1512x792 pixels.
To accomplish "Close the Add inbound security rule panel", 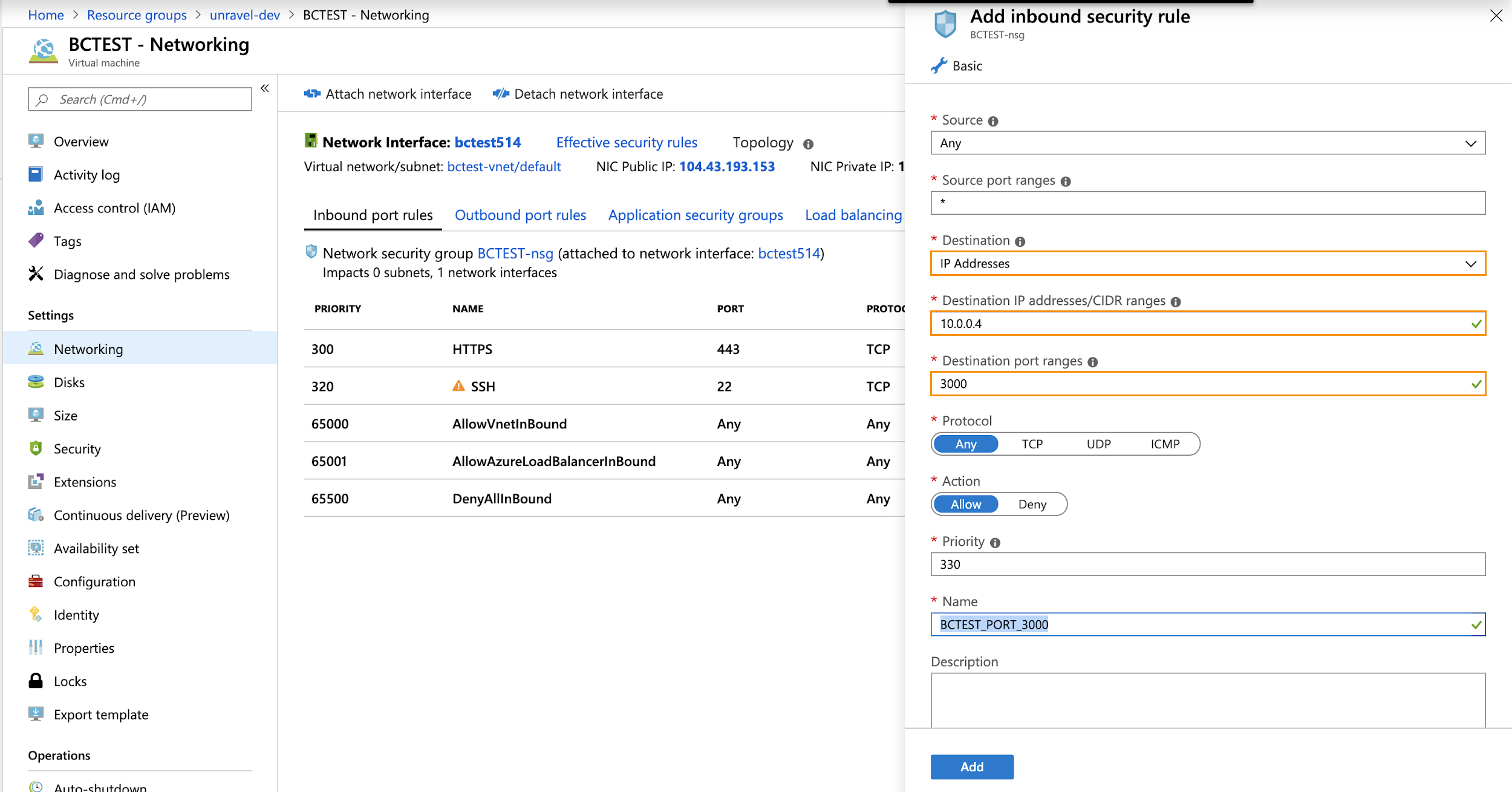I will [1496, 16].
